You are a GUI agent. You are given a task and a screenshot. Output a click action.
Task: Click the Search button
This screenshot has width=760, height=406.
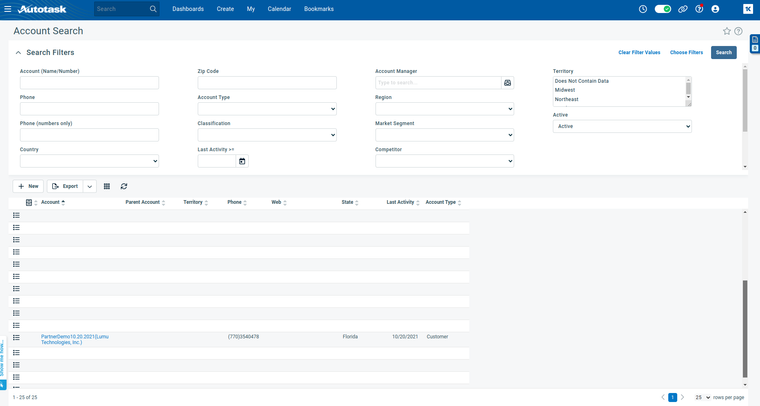coord(723,52)
